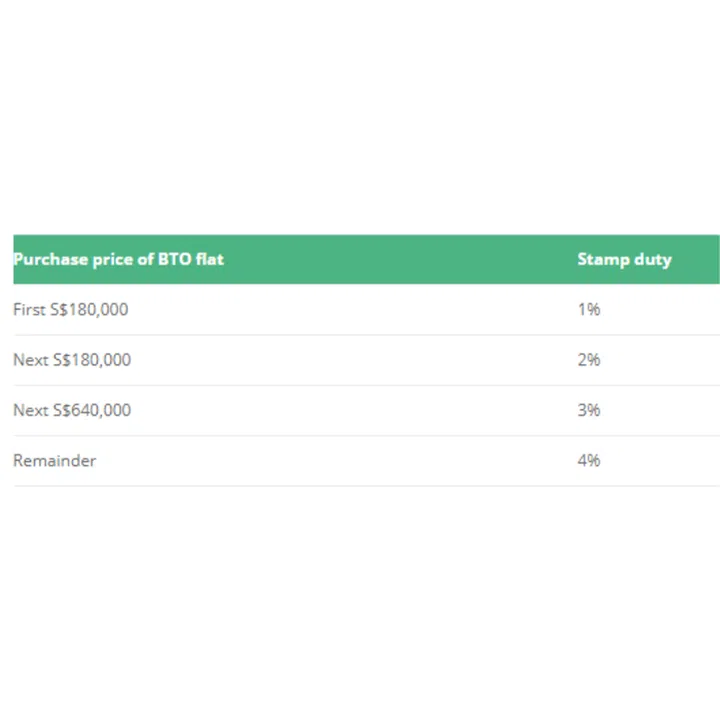Click the 4% stamp duty value
Screen dimensions: 720x720
(x=589, y=460)
